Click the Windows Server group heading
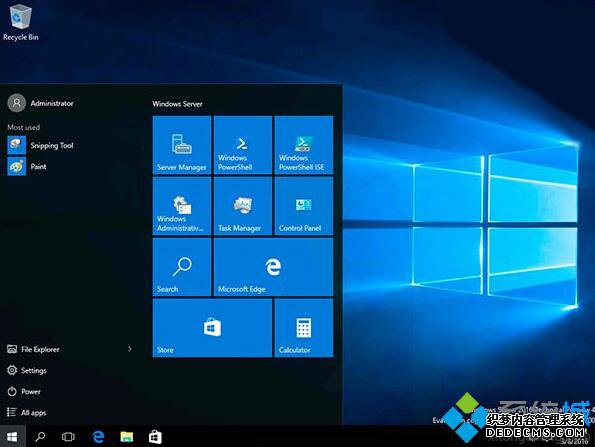 tap(177, 104)
